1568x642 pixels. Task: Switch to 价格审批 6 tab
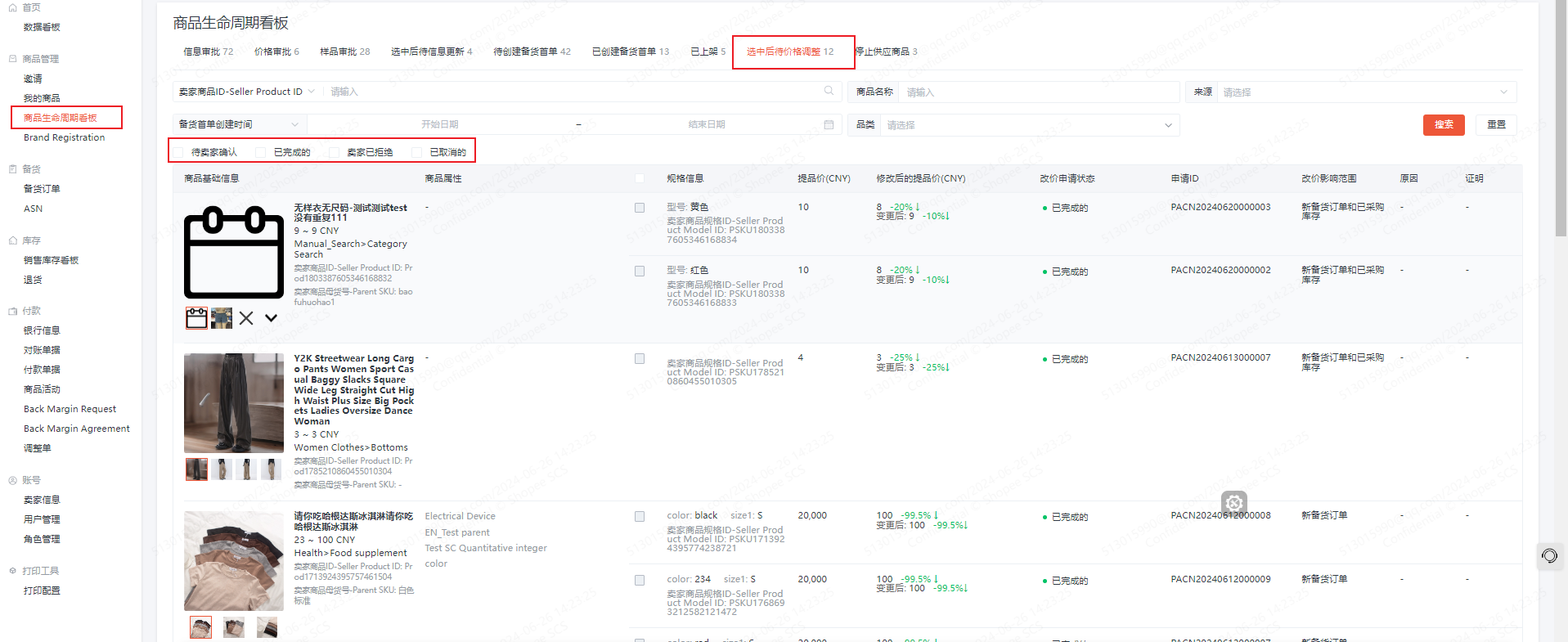pos(276,52)
